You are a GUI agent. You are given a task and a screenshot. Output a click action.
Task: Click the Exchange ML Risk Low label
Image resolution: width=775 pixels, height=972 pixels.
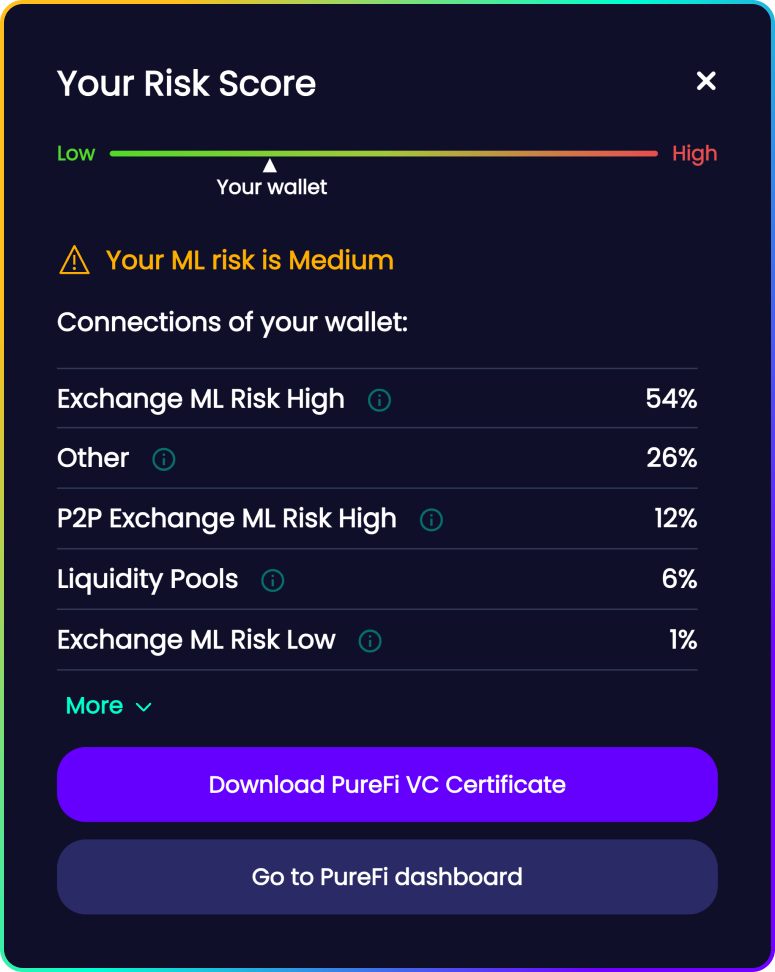pyautogui.click(x=197, y=640)
